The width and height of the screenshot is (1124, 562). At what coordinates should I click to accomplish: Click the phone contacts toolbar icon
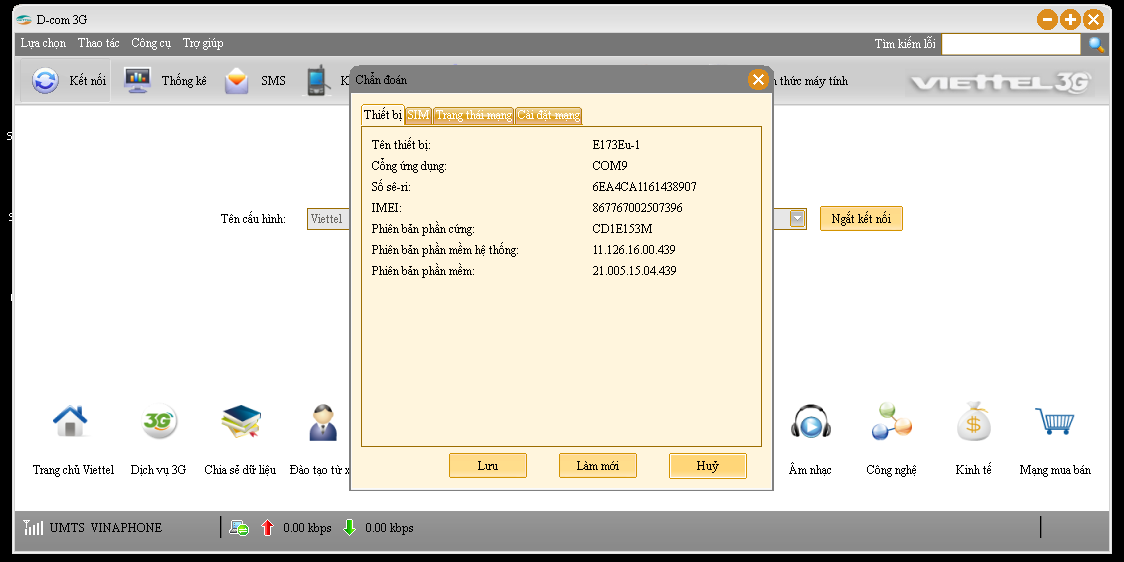click(318, 81)
